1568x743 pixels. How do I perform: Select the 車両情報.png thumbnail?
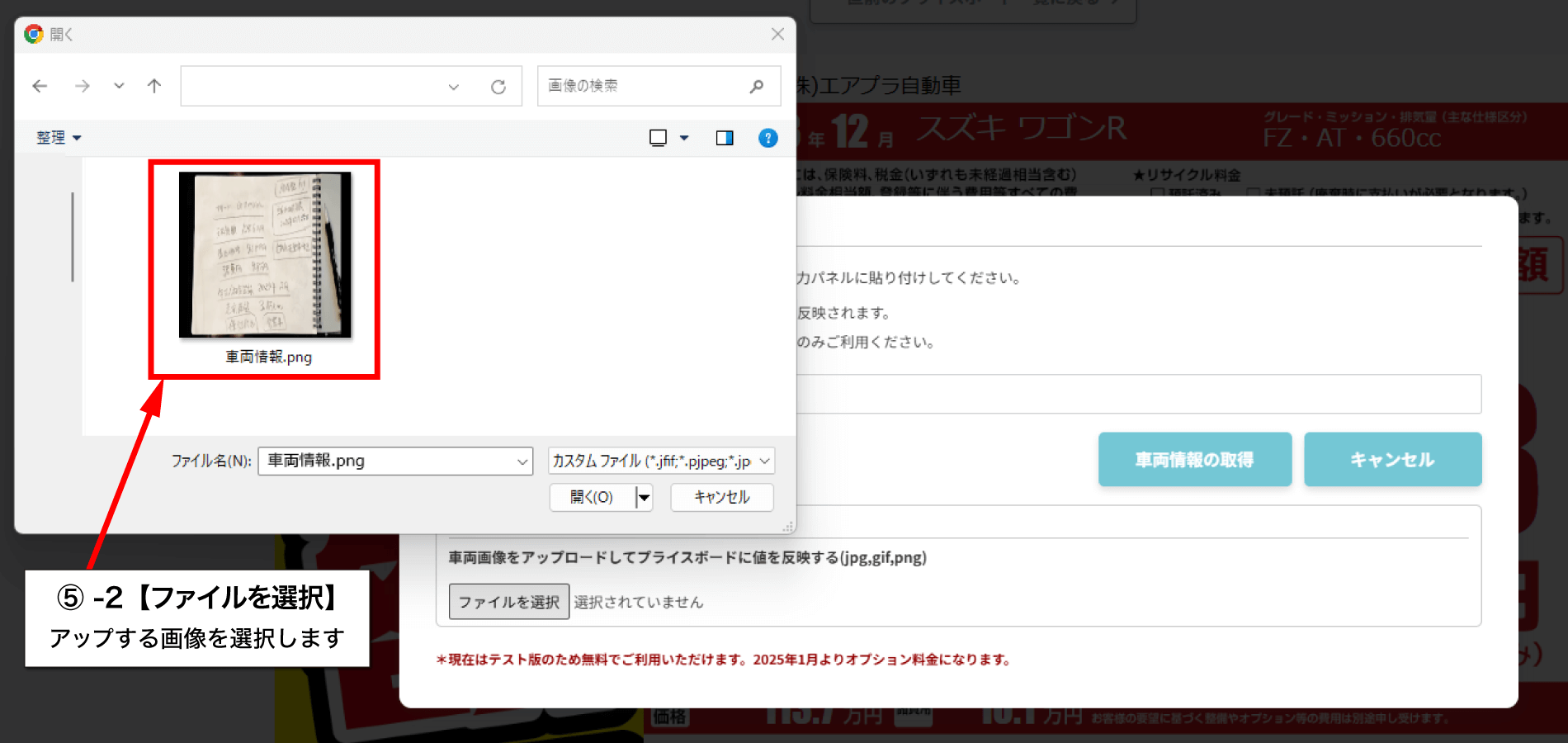coord(265,254)
